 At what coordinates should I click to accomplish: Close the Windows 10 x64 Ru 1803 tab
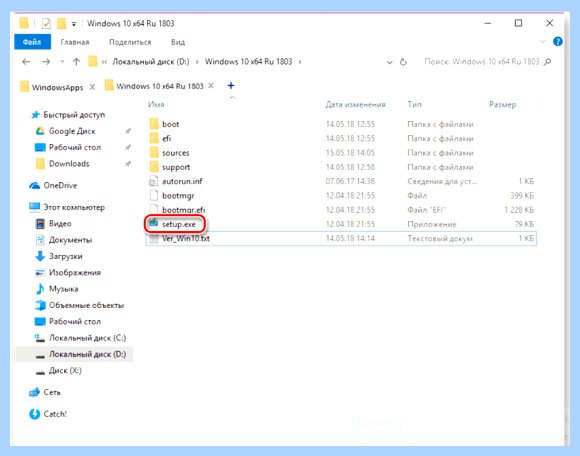(x=211, y=86)
